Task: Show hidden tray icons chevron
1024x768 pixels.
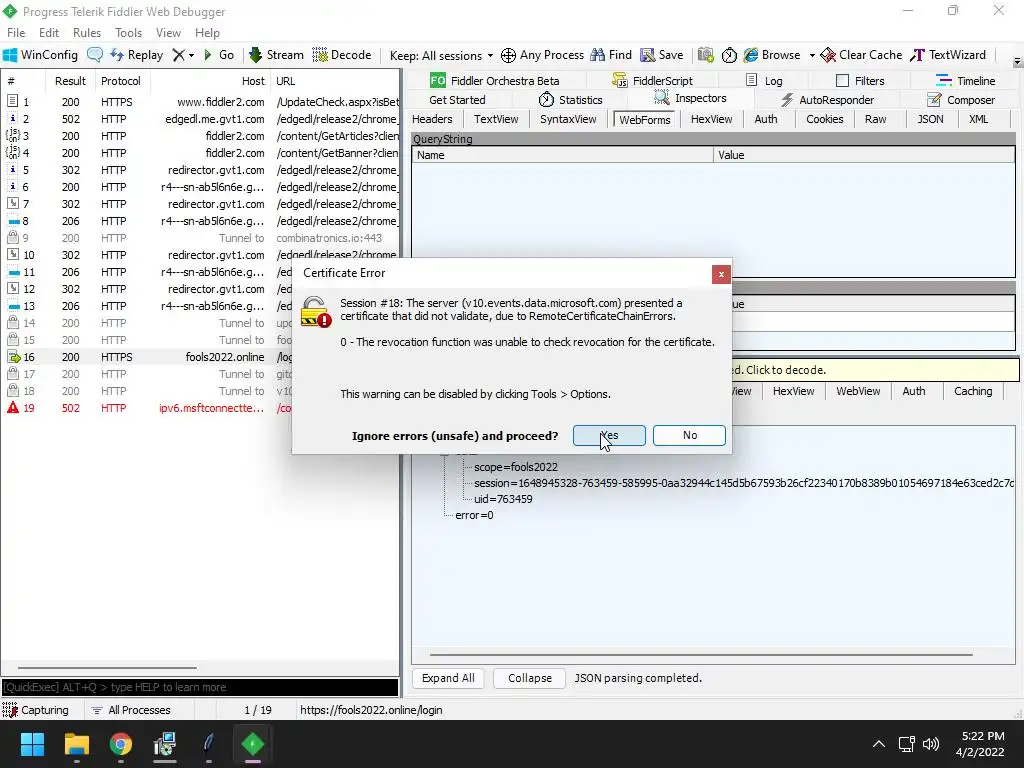Action: point(879,744)
